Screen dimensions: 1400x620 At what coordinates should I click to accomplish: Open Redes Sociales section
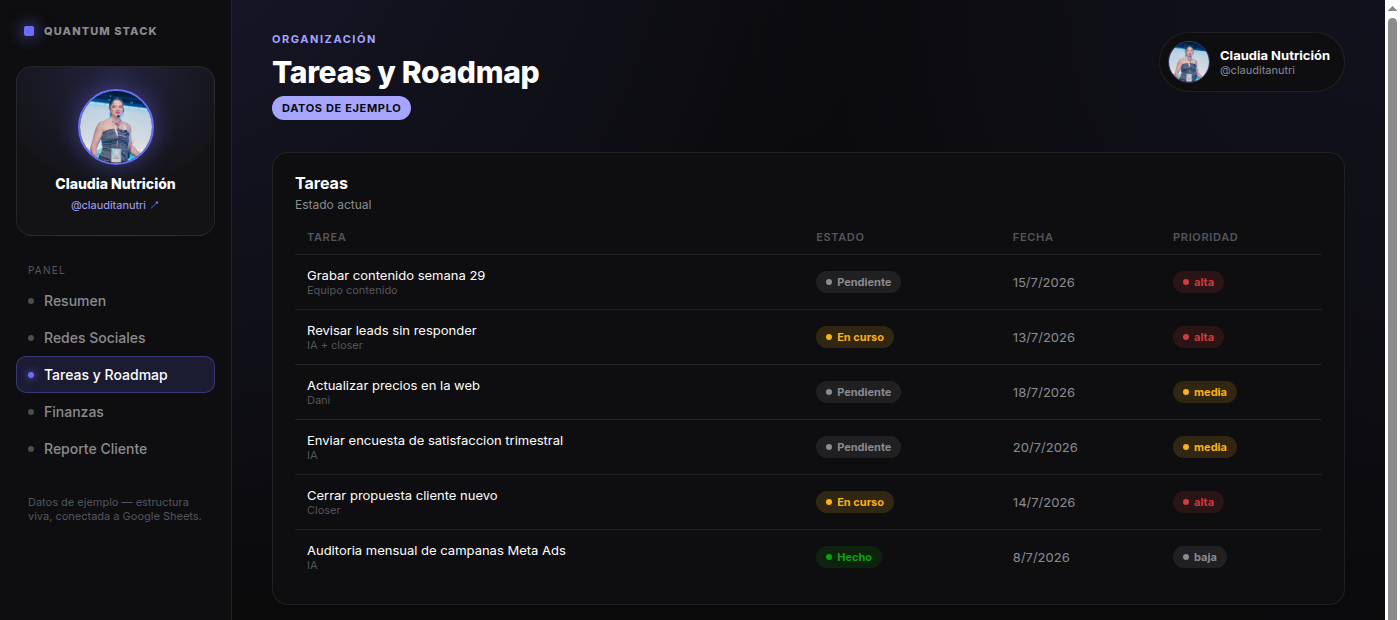116,338
